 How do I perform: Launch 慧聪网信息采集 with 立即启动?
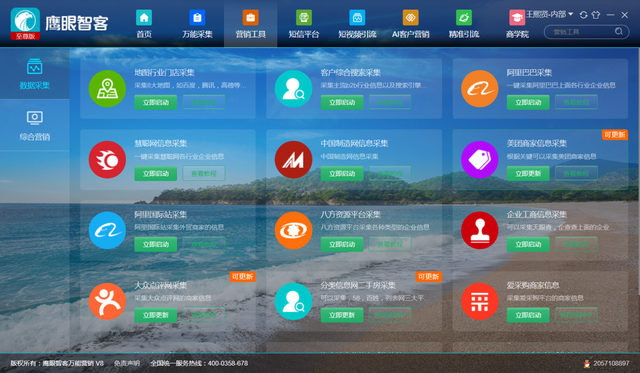coord(156,173)
